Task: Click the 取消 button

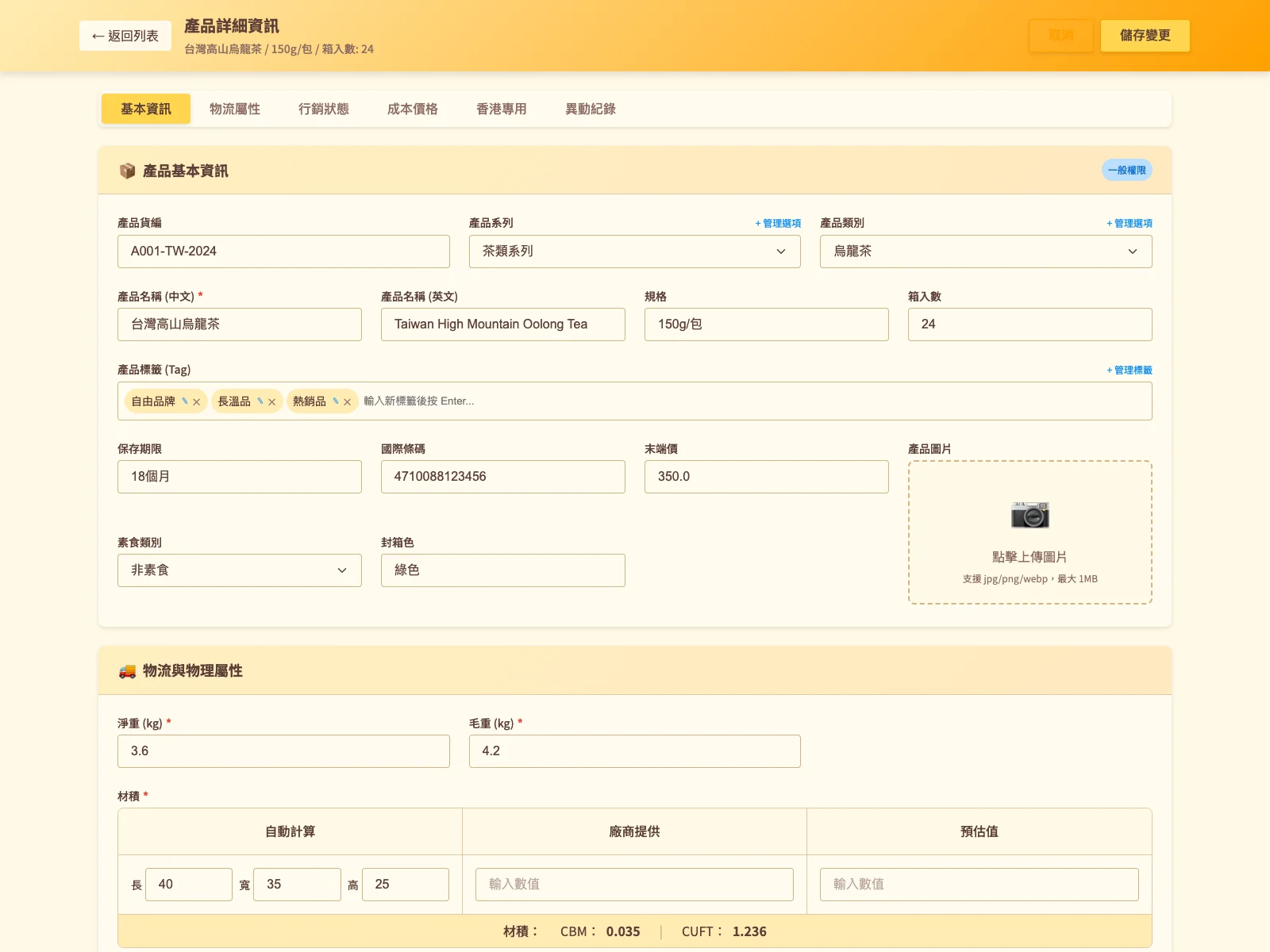Action: (1061, 36)
